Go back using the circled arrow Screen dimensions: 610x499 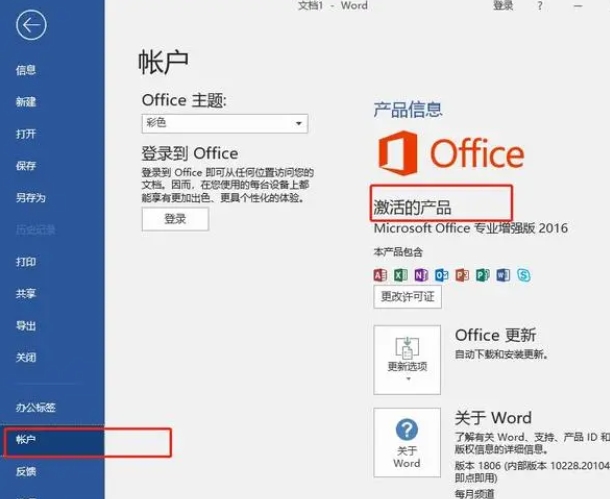[x=31, y=25]
